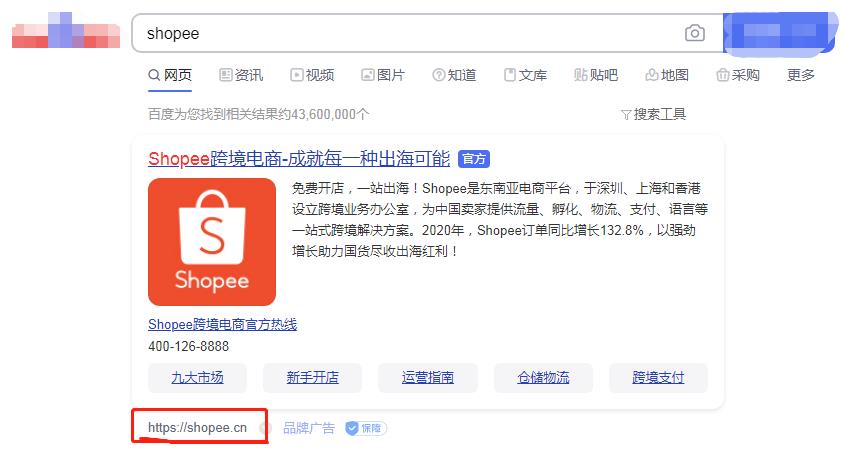Screen dimensions: 844x452
Task: Click the 保障 shield guarantee badge
Action: coord(366,428)
